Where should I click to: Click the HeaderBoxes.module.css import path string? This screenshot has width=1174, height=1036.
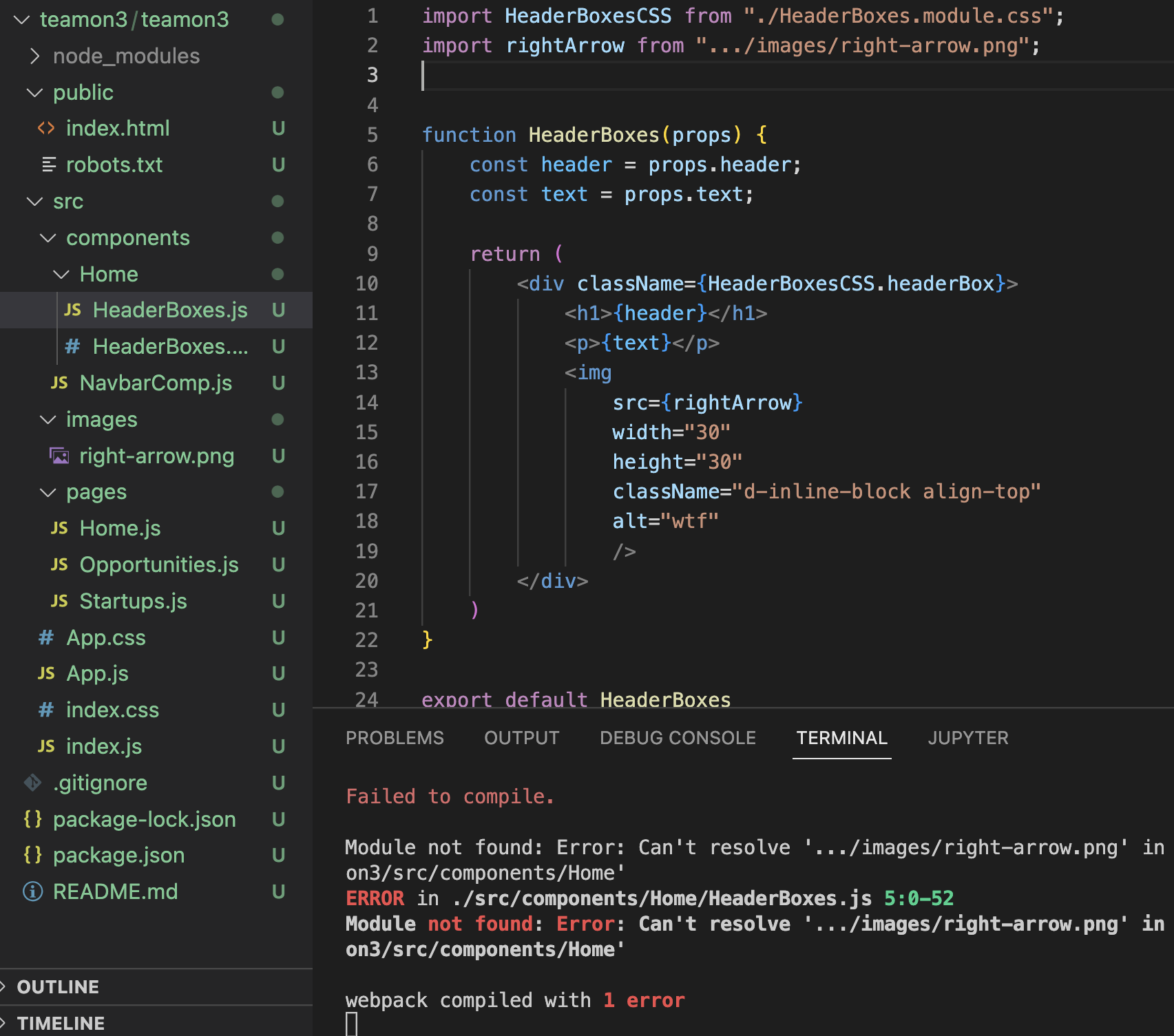tap(898, 16)
